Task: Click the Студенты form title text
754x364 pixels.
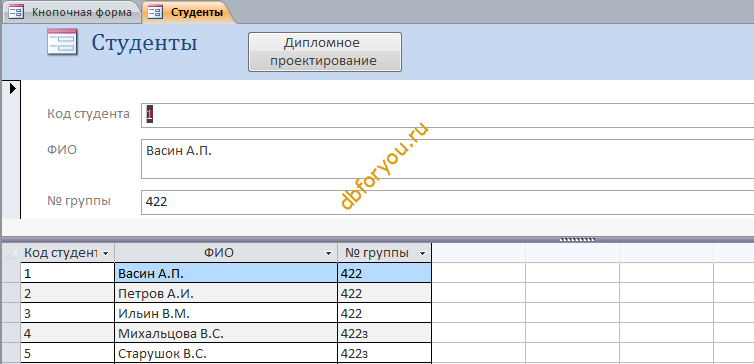Action: click(x=144, y=43)
